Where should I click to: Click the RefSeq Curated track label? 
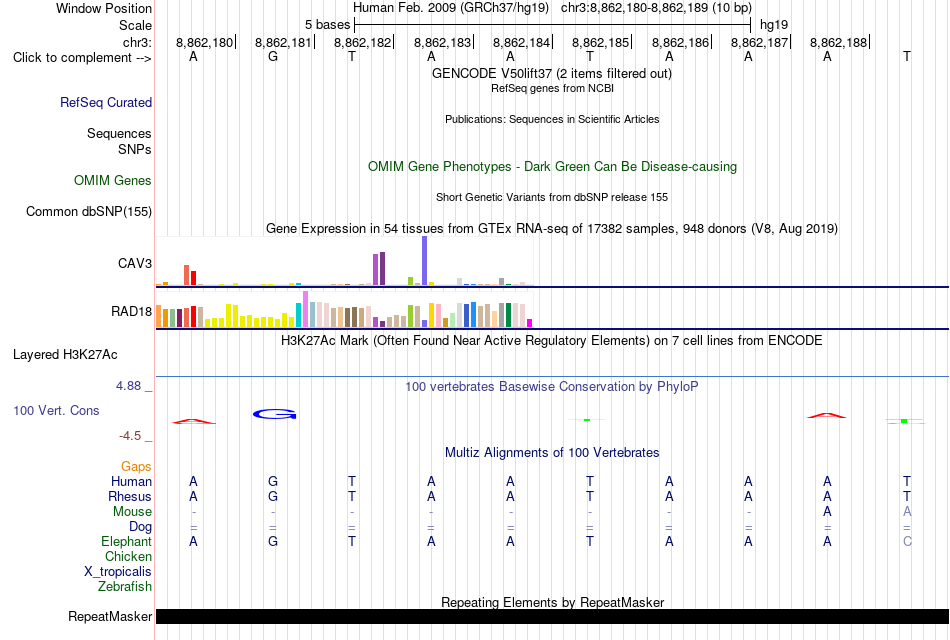point(106,102)
